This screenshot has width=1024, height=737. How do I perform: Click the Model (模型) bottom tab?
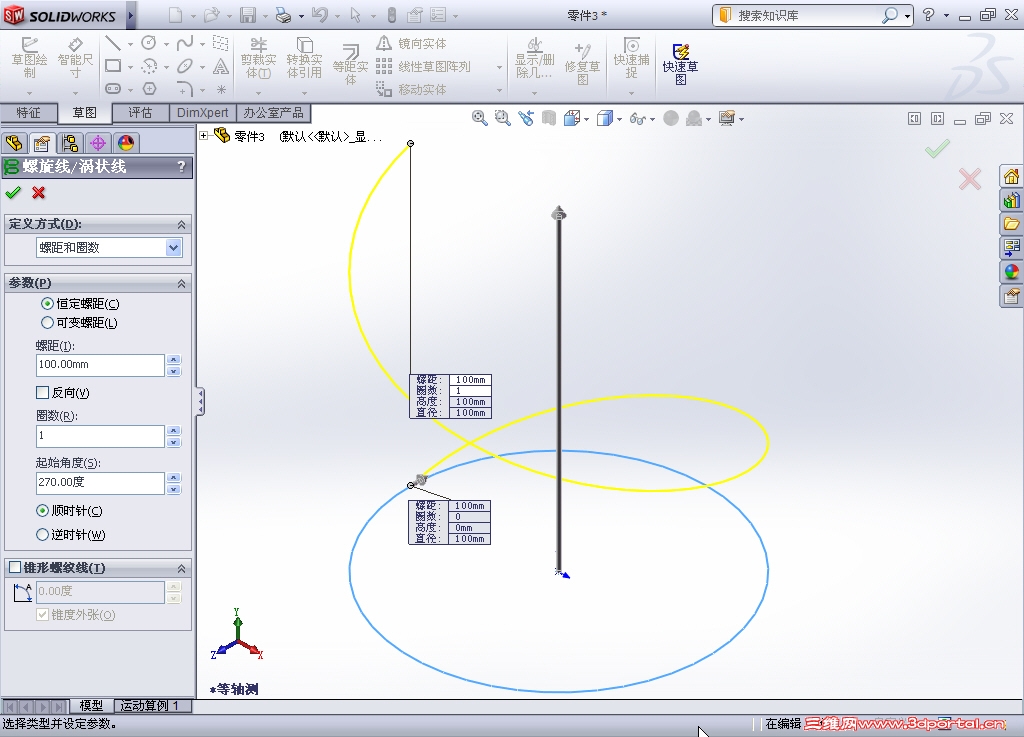point(91,706)
